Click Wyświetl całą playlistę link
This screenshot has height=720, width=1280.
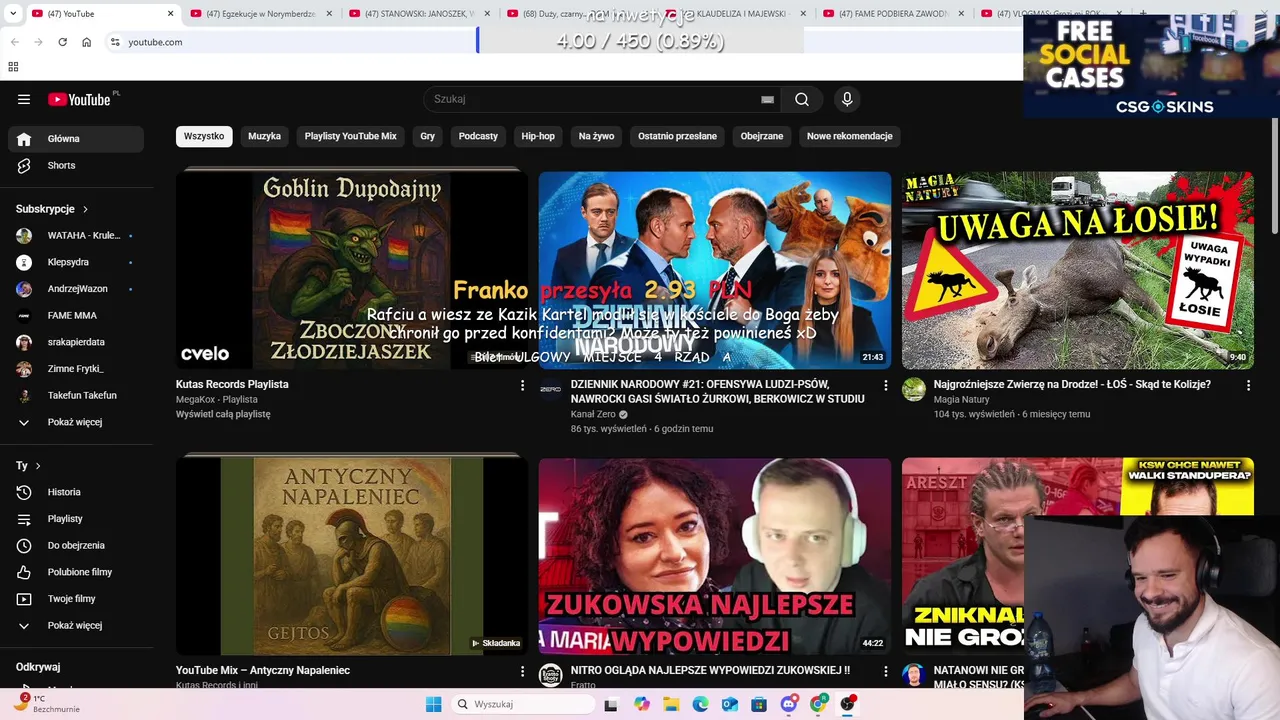pos(223,414)
